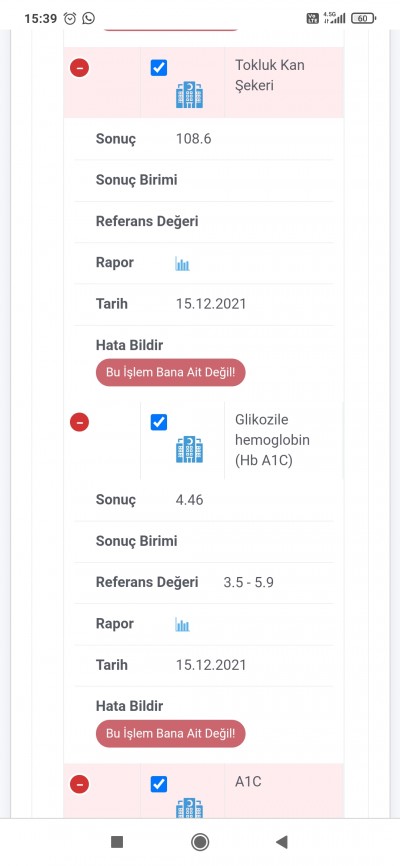400x866 pixels.
Task: Tap the 3.5 - 5.9 reference value
Action: [248, 582]
